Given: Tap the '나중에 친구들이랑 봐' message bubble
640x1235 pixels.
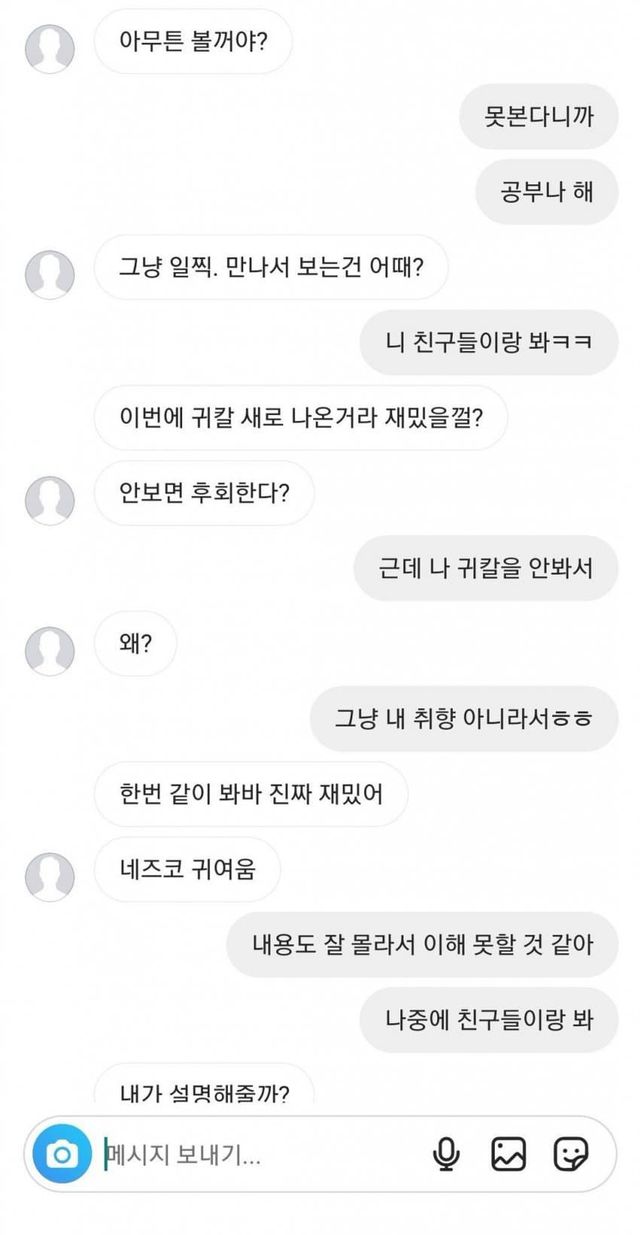Looking at the screenshot, I should 488,1019.
